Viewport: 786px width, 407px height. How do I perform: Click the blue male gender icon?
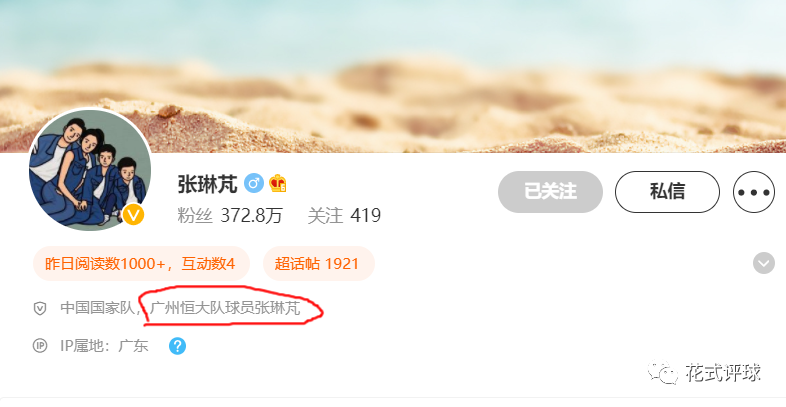pyautogui.click(x=254, y=183)
